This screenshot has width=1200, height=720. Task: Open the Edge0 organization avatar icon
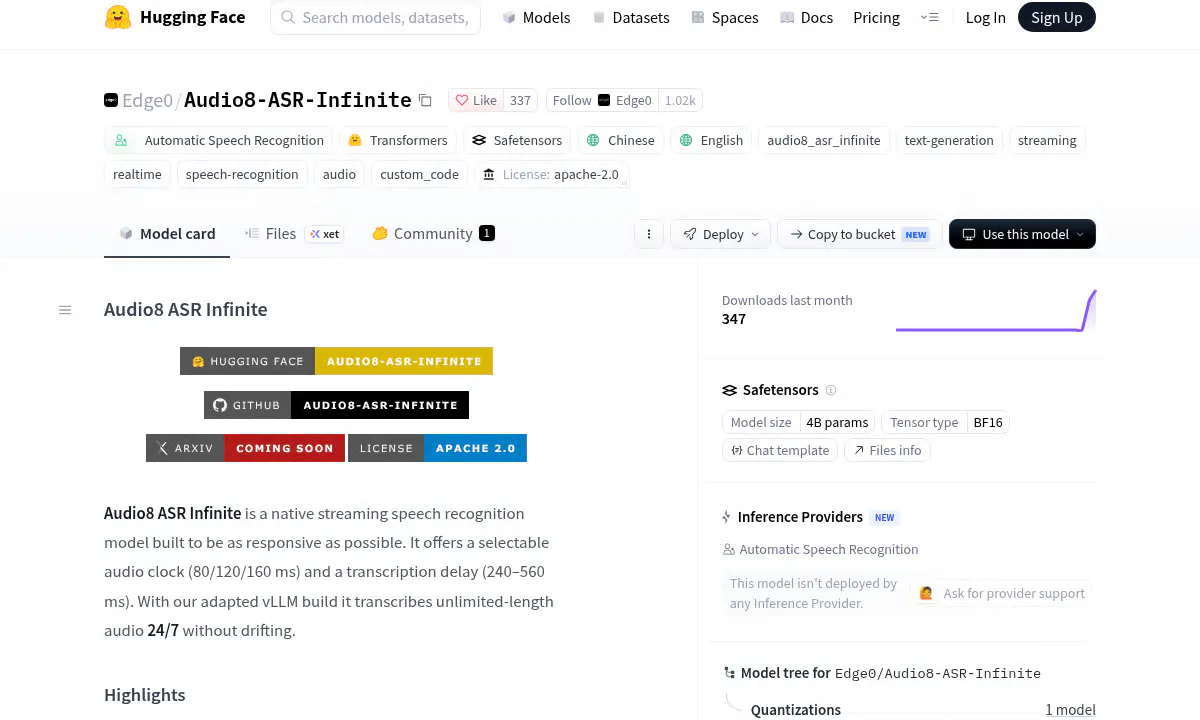(111, 100)
